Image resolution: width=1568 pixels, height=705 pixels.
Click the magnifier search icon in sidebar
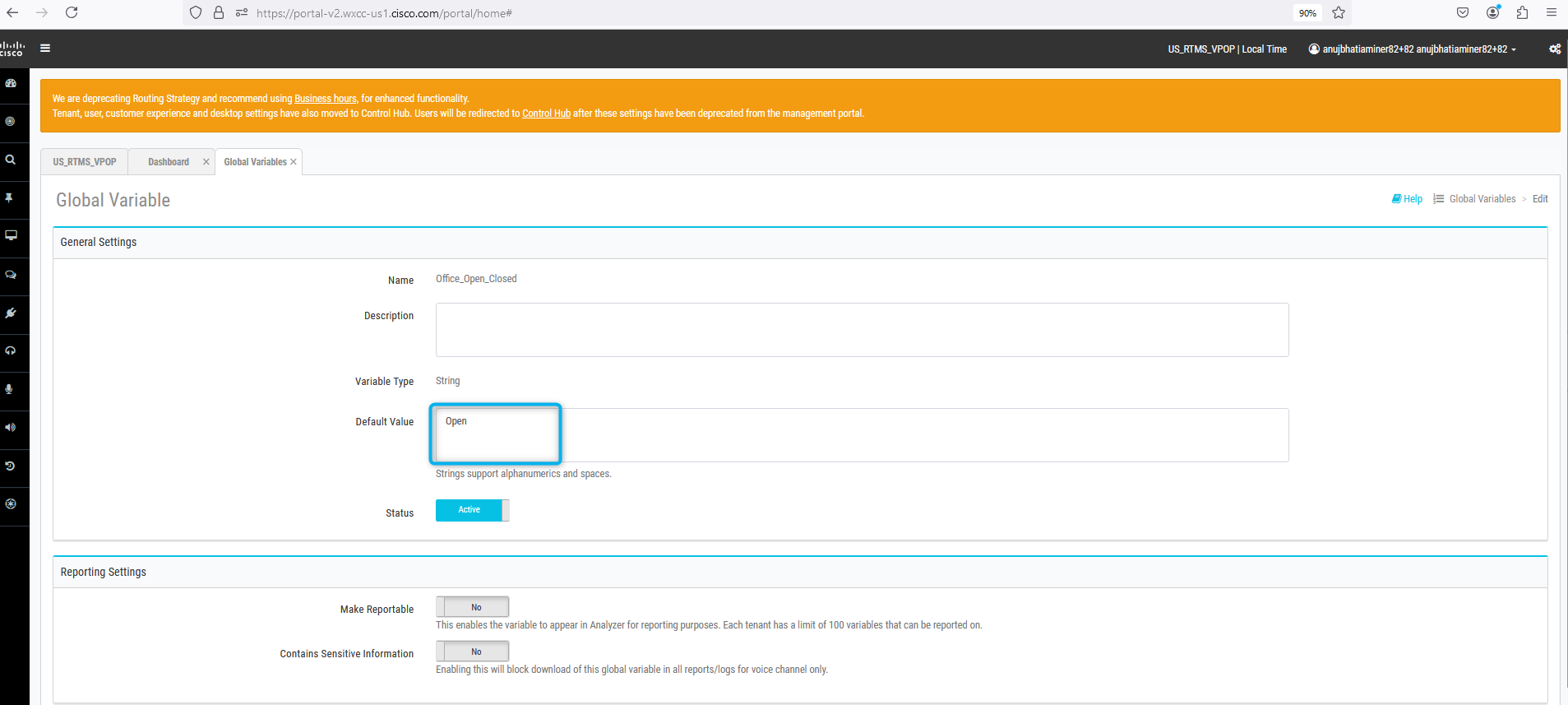tap(11, 160)
